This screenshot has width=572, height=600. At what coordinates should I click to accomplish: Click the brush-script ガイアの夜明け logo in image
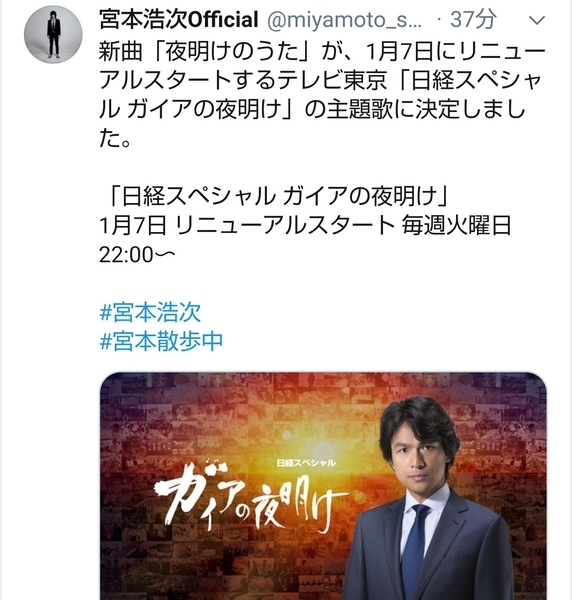(251, 495)
